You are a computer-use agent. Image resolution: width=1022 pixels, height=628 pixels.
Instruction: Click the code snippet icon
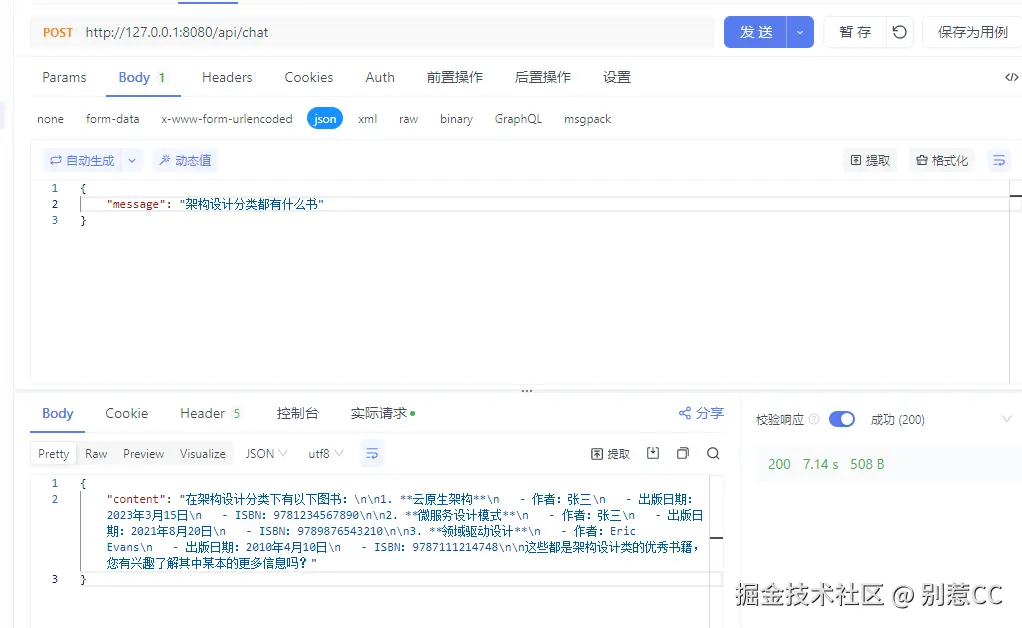point(1011,77)
